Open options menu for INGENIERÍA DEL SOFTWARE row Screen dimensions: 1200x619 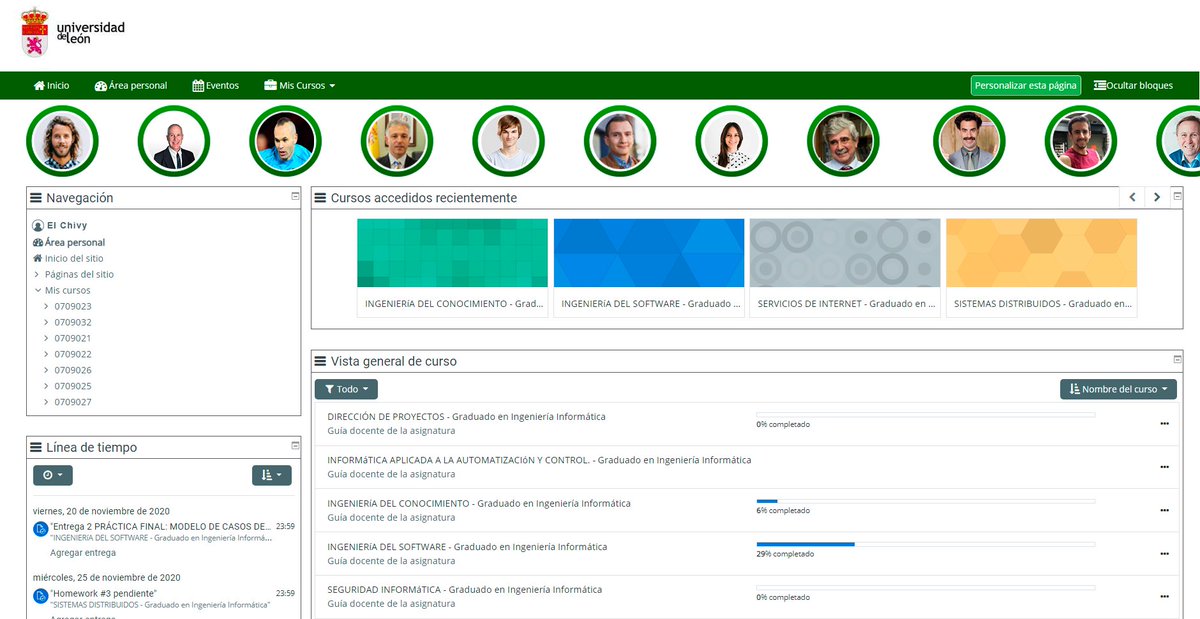(x=1164, y=553)
